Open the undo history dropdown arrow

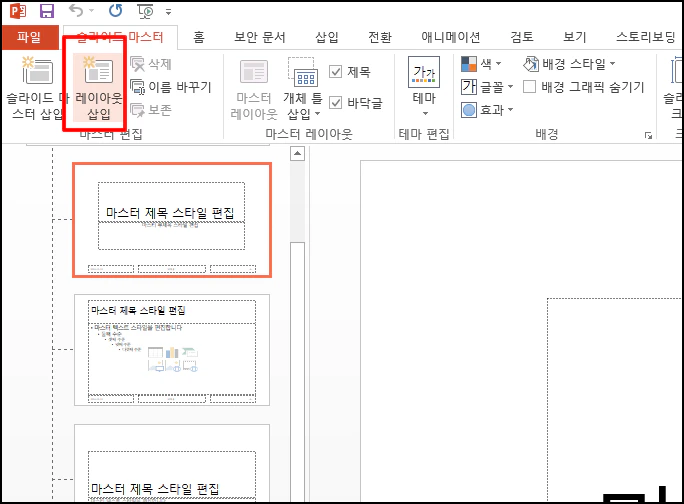pyautogui.click(x=92, y=10)
